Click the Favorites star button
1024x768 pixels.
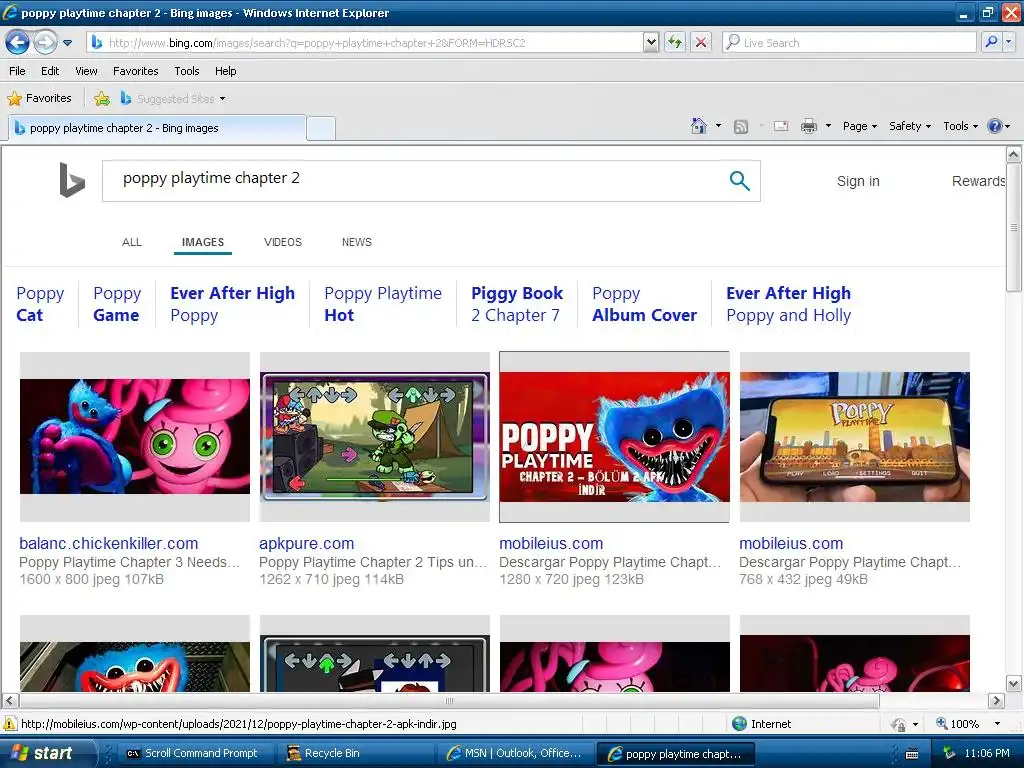[39, 98]
